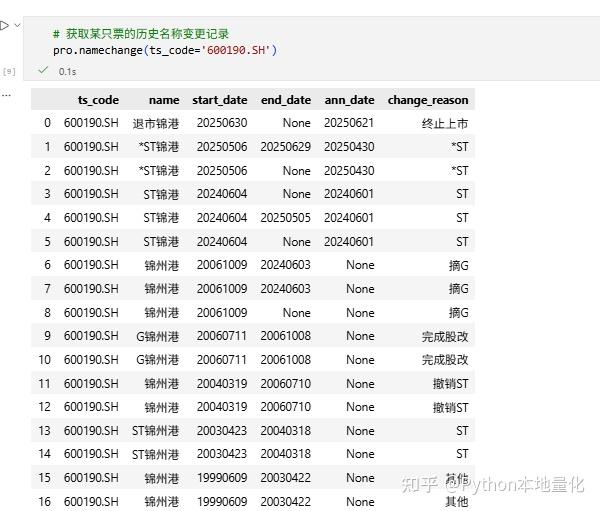
Task: Click the green success checkmark icon
Action: click(x=43, y=71)
